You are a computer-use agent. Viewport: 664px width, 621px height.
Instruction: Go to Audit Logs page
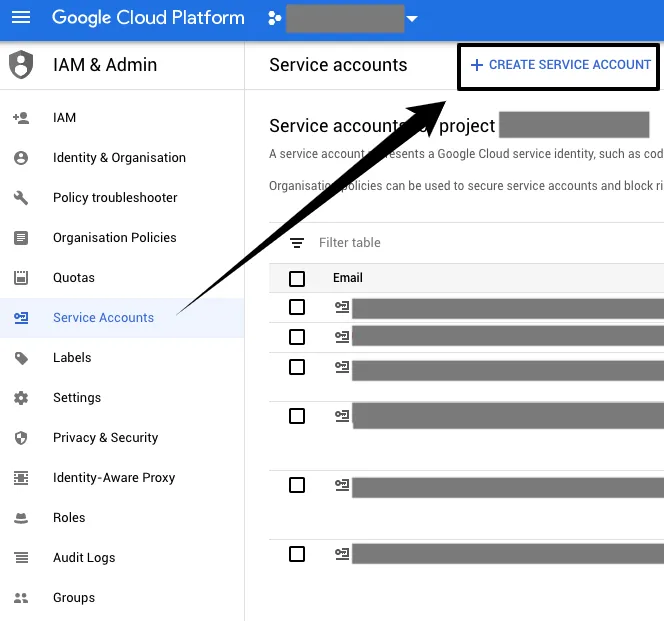[x=84, y=558]
